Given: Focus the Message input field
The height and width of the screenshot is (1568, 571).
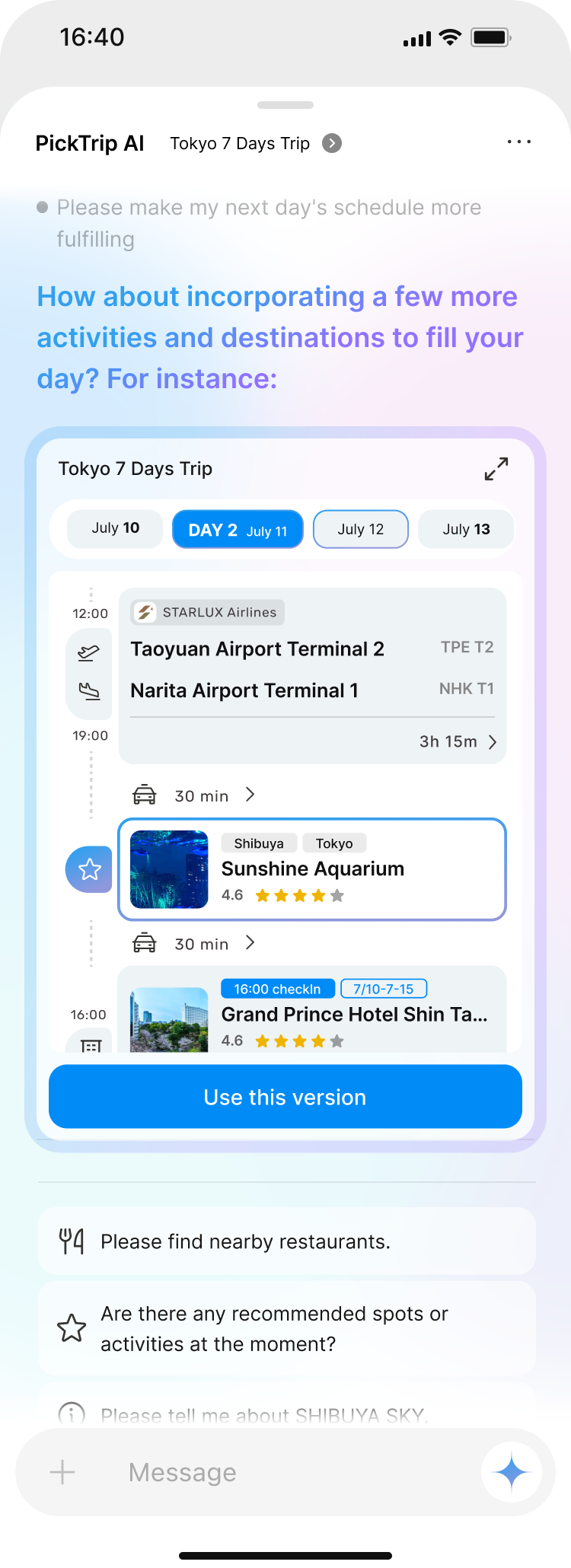Looking at the screenshot, I should click(289, 1472).
